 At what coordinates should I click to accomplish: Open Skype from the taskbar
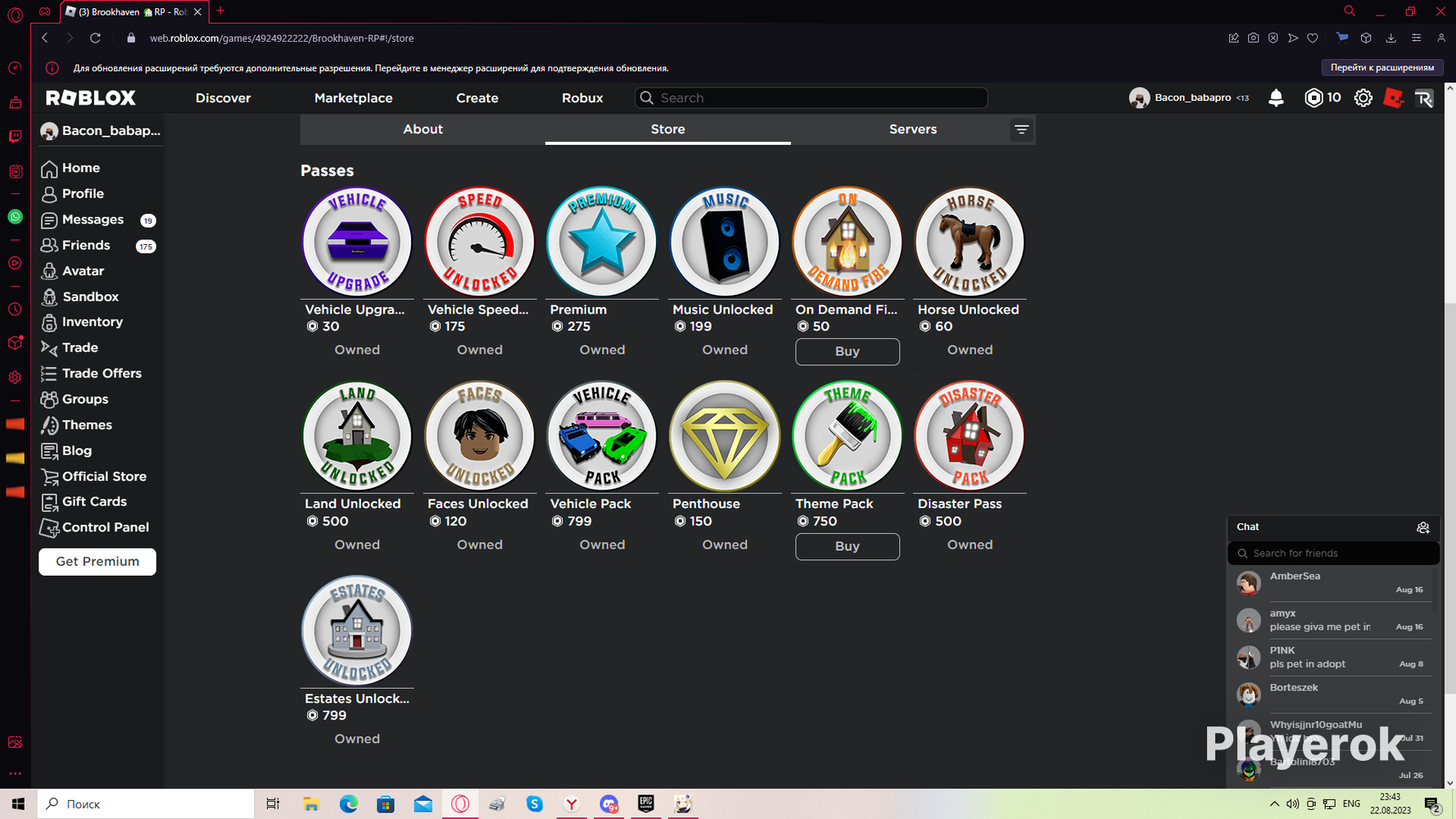click(535, 804)
